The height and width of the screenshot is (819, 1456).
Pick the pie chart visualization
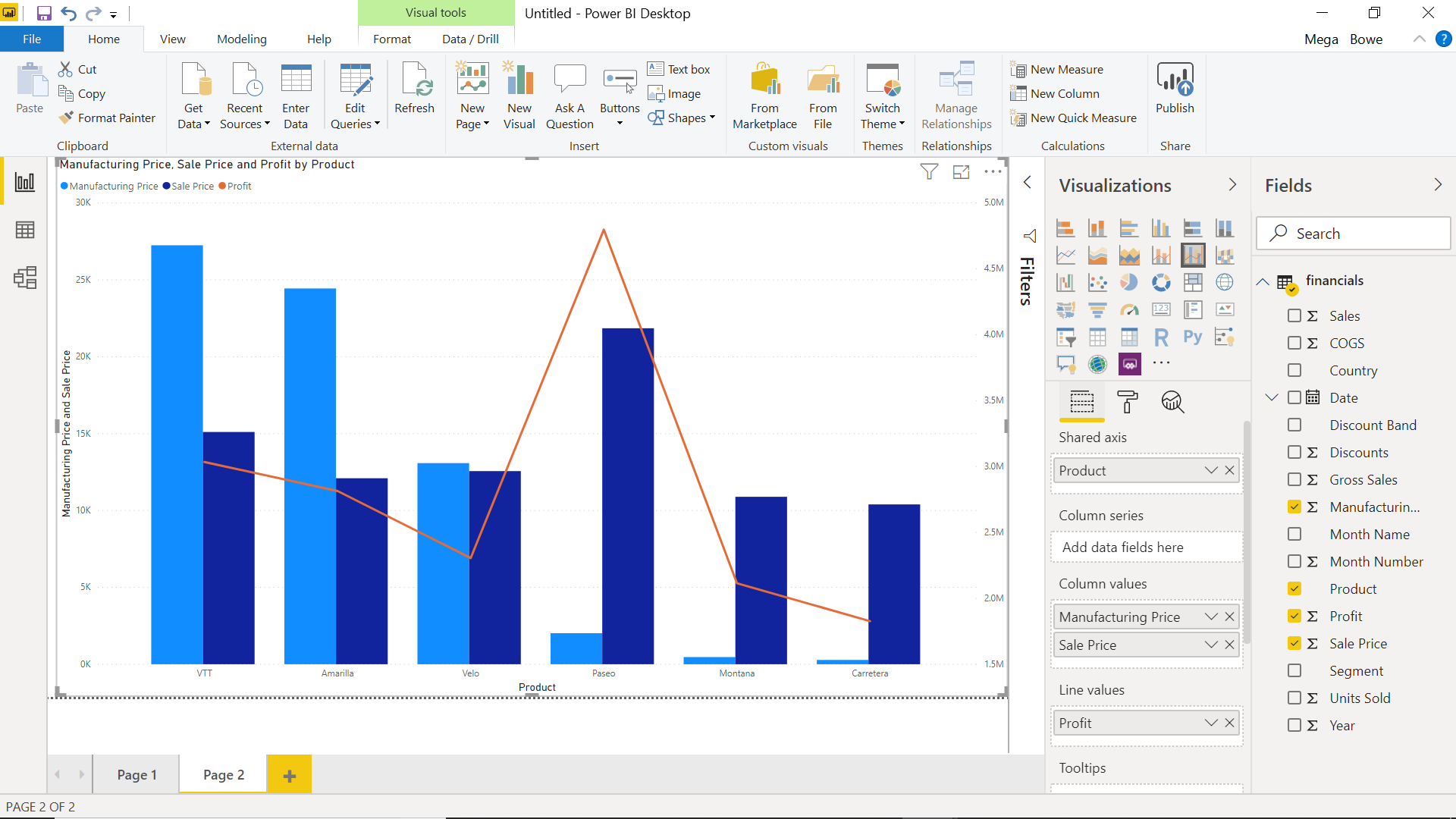click(x=1129, y=283)
